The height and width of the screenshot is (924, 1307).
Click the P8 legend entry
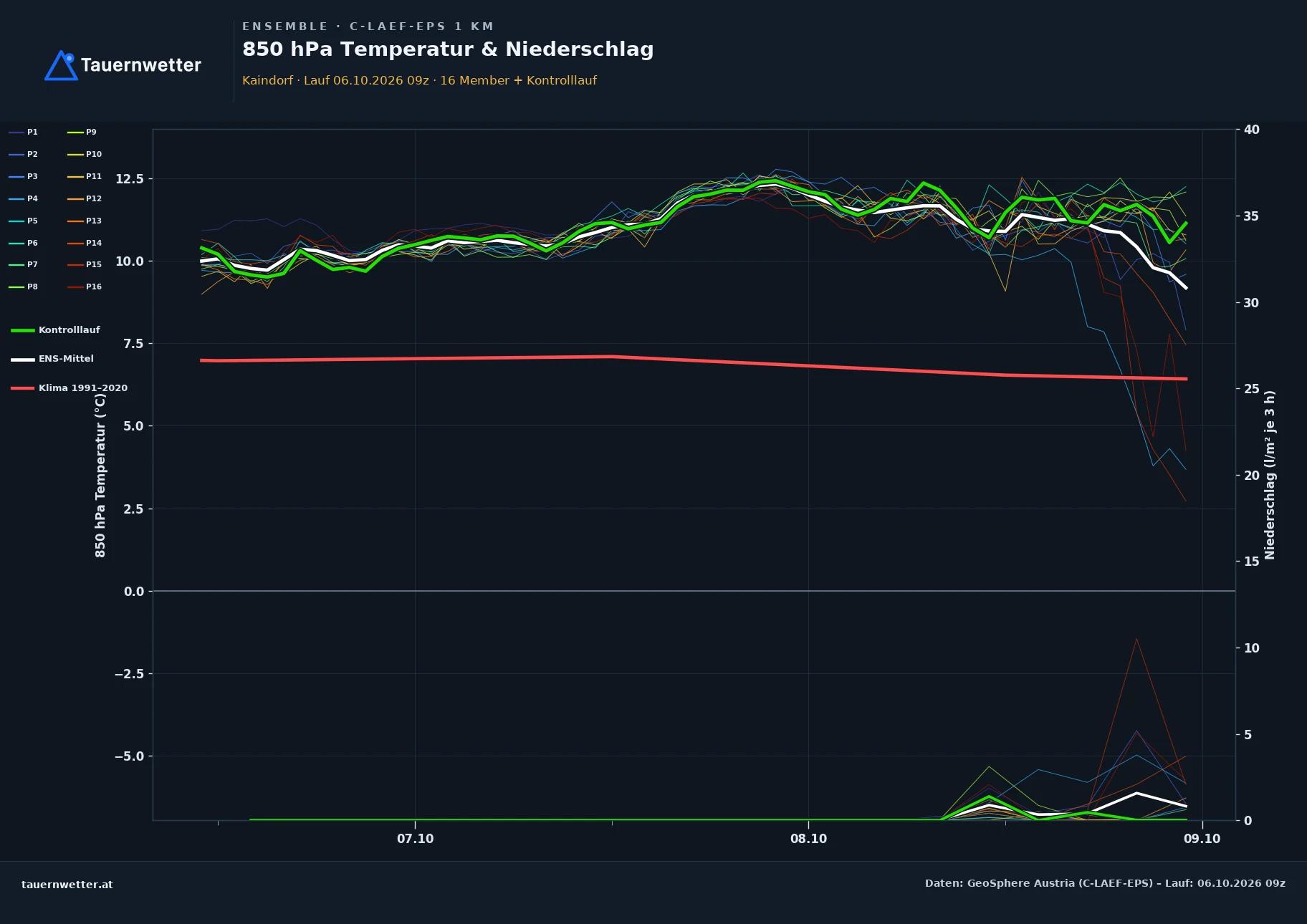point(23,287)
